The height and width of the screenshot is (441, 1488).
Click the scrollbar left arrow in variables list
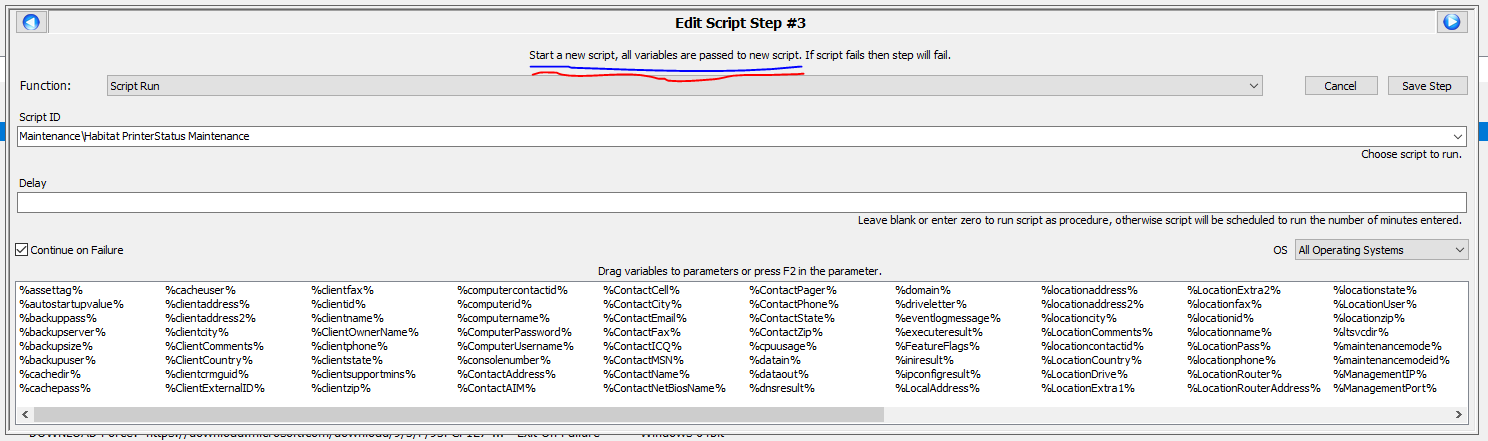tap(25, 414)
